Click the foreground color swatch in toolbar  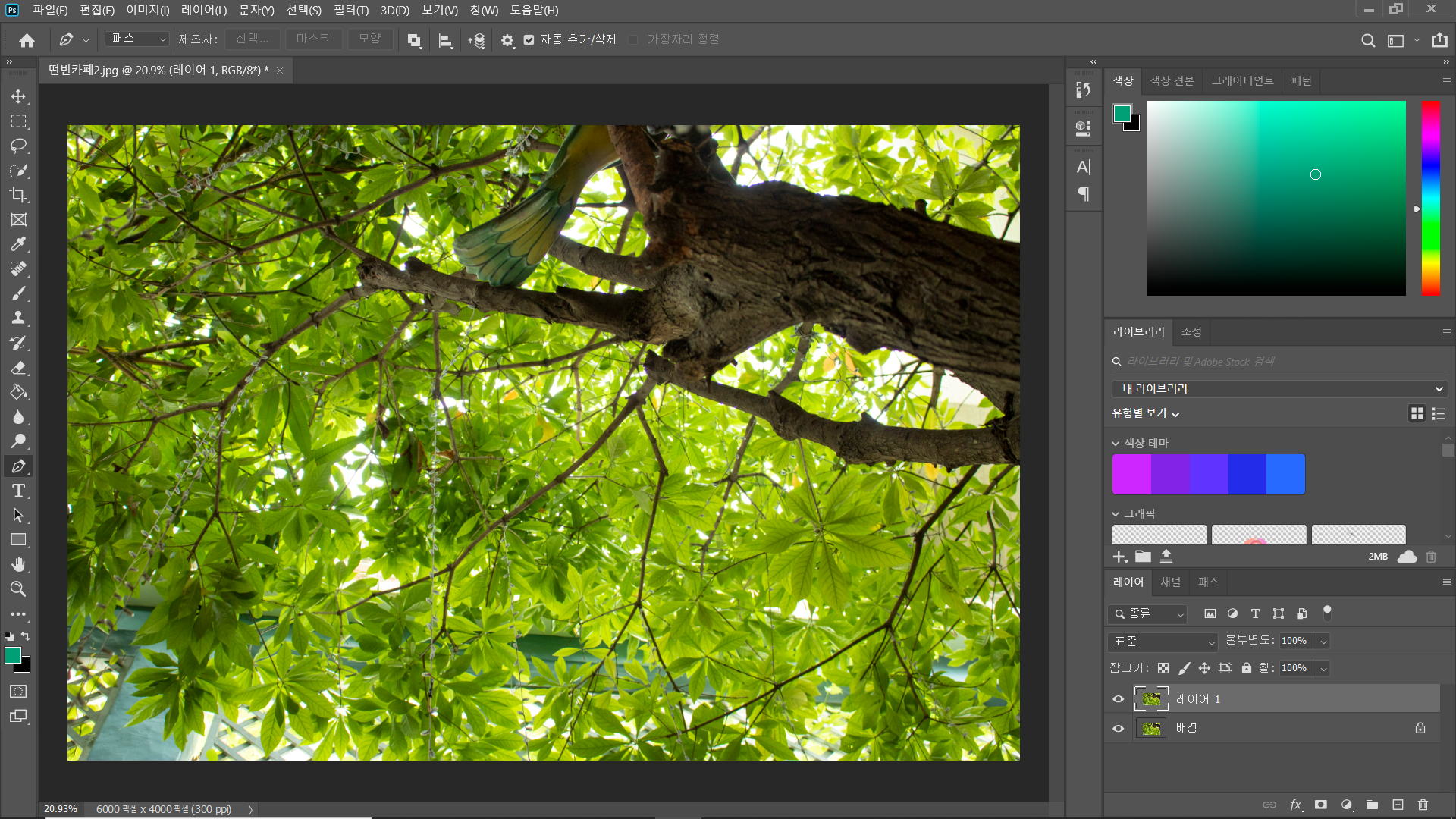click(x=13, y=656)
